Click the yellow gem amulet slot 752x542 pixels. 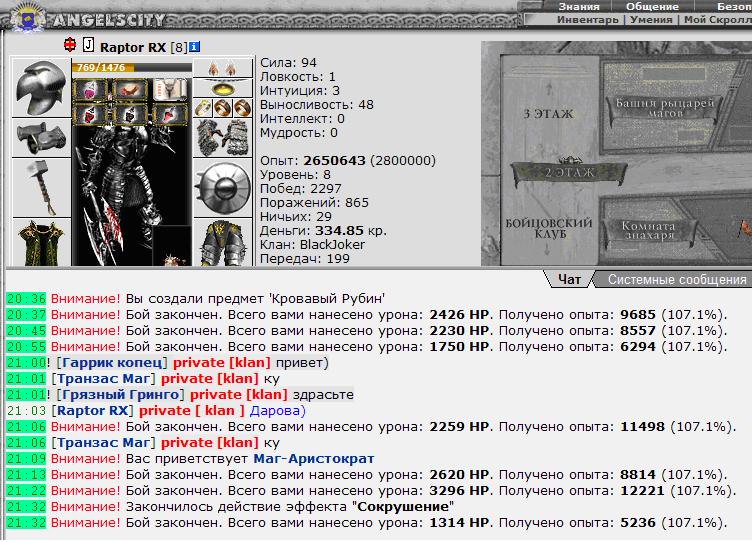click(x=223, y=88)
